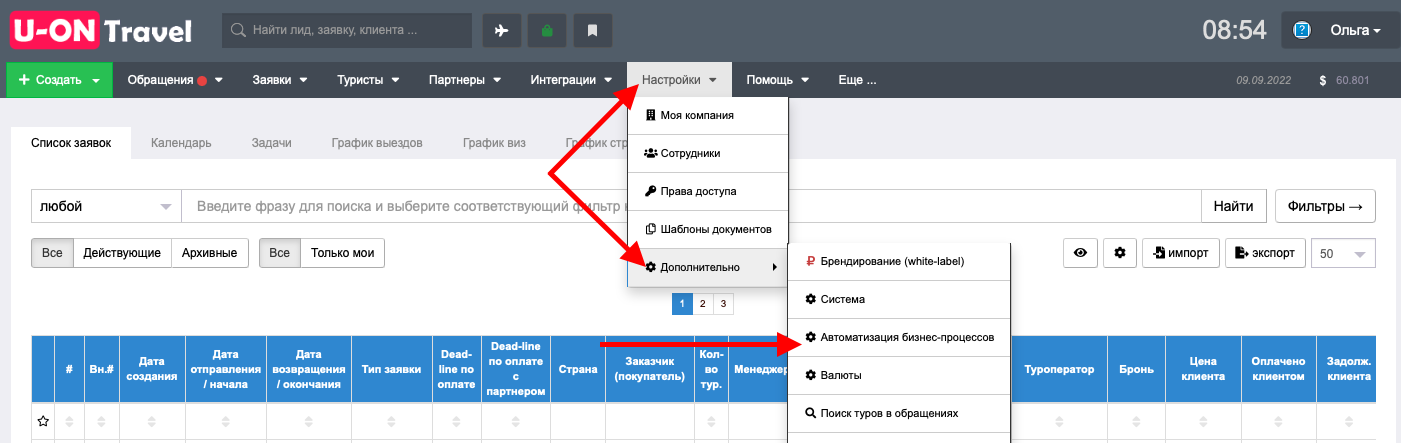Click the star icon in first table row
This screenshot has width=1401, height=443.
43,422
